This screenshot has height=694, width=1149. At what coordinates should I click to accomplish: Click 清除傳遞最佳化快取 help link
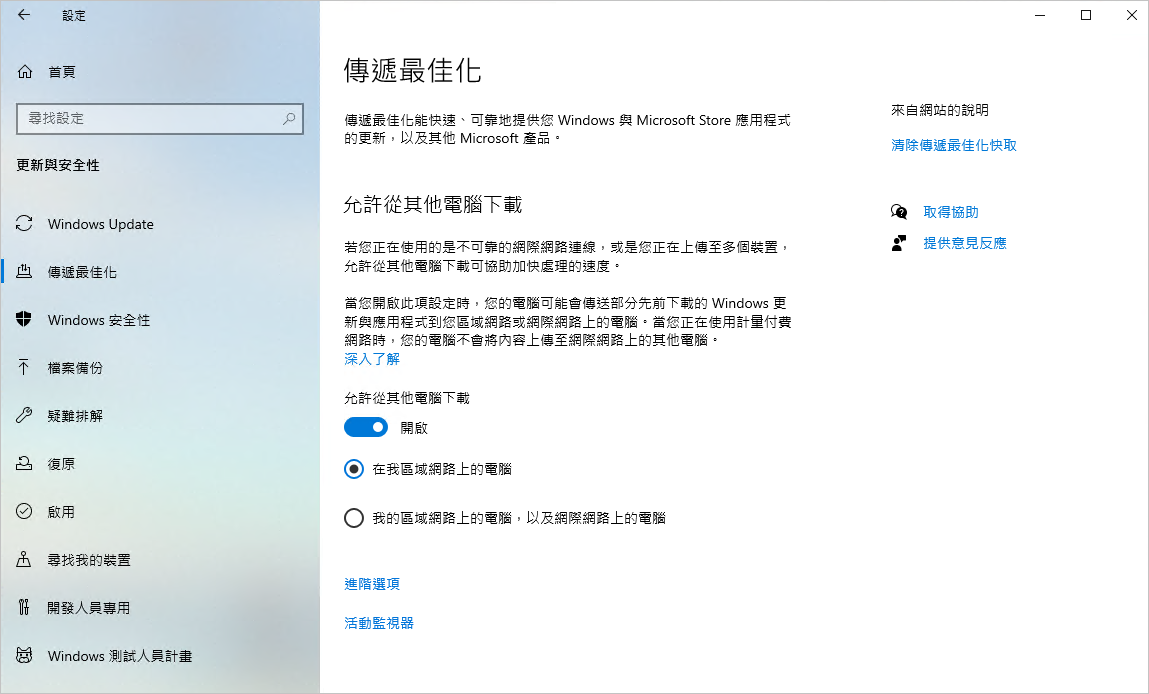pyautogui.click(x=953, y=145)
